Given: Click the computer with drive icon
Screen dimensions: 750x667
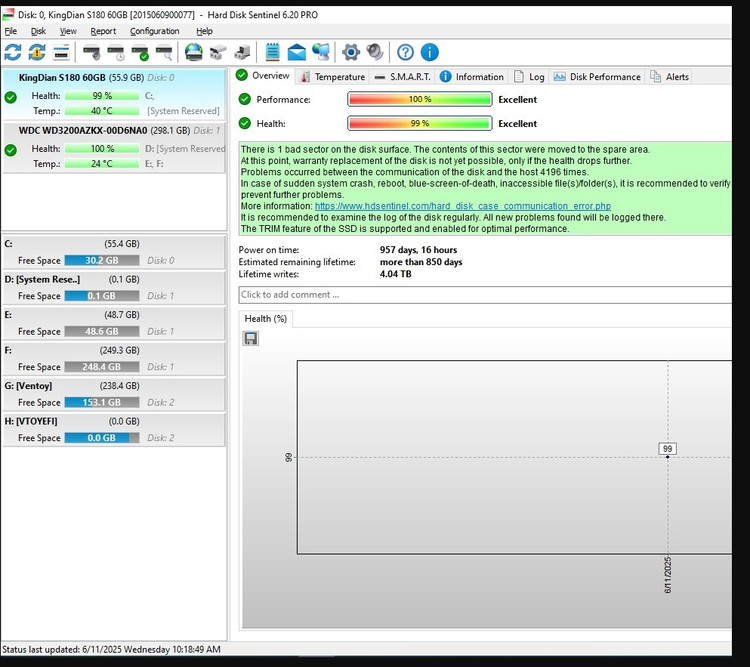Looking at the screenshot, I should click(x=242, y=52).
